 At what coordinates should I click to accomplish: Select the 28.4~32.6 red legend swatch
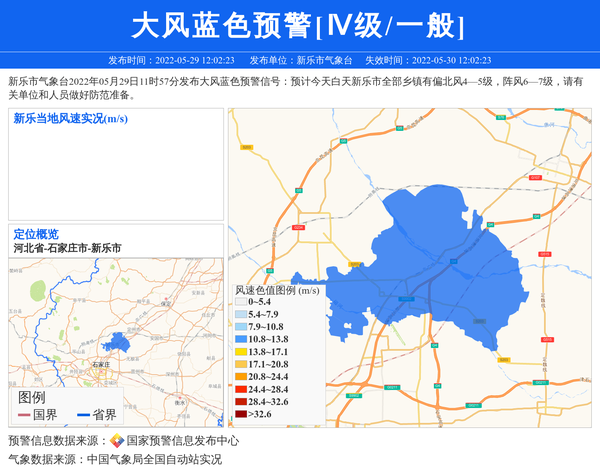coord(240,401)
